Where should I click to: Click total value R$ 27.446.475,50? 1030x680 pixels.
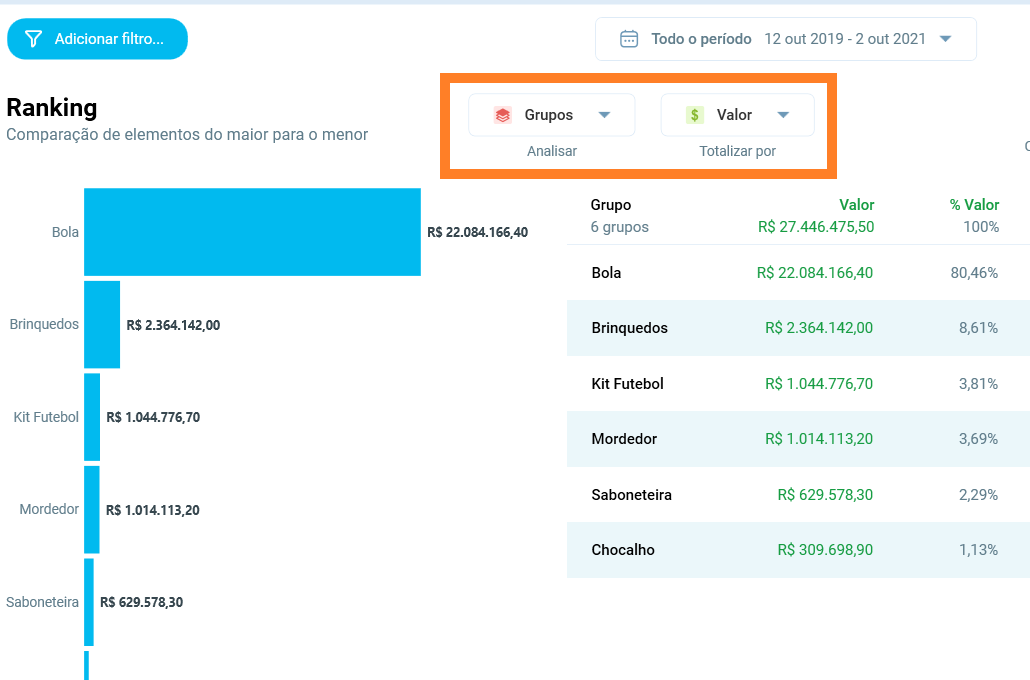tap(816, 227)
